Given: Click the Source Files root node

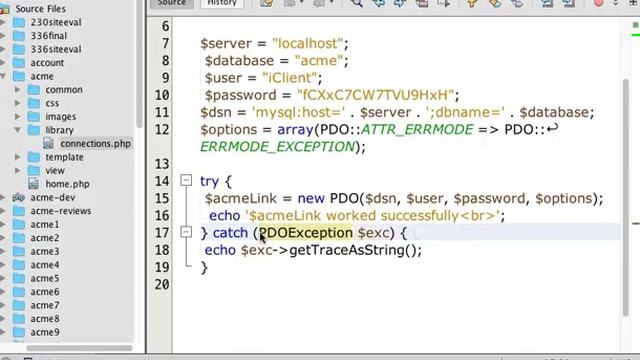Looking at the screenshot, I should coord(40,9).
